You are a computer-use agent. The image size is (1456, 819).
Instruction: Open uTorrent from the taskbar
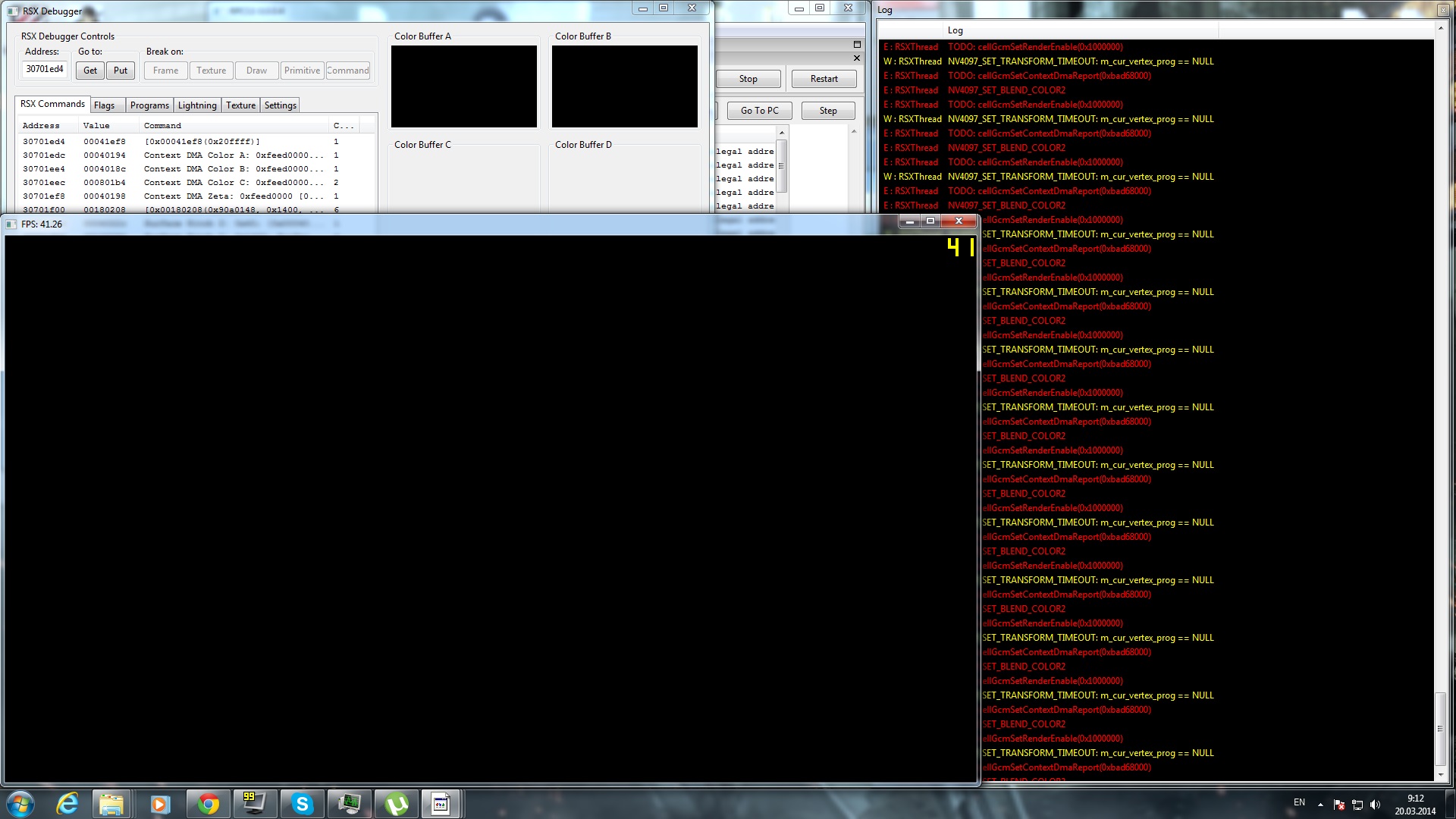pyautogui.click(x=396, y=804)
